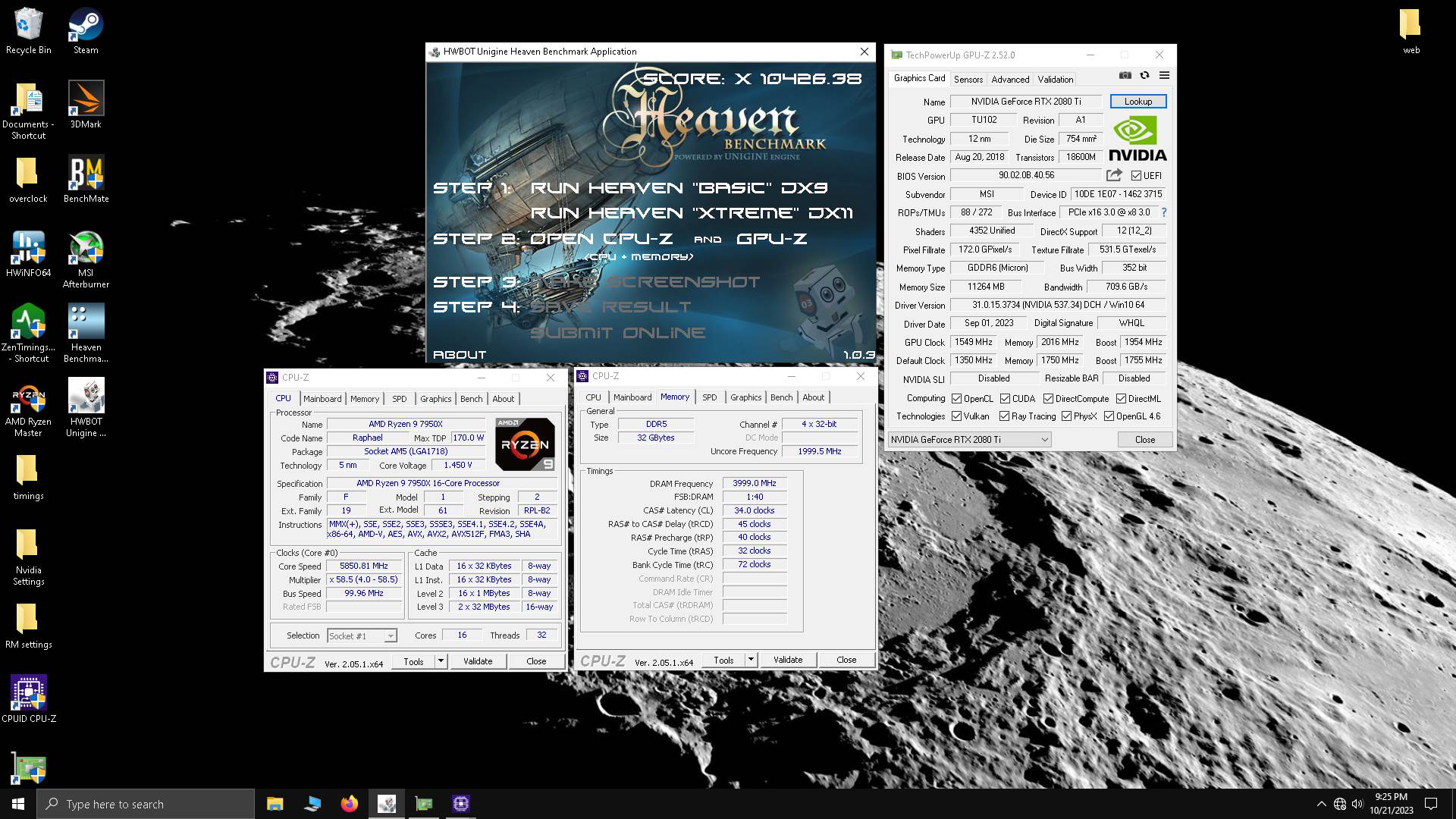Switch to Sensors tab in GPU-Z
The image size is (1456, 819).
click(968, 80)
